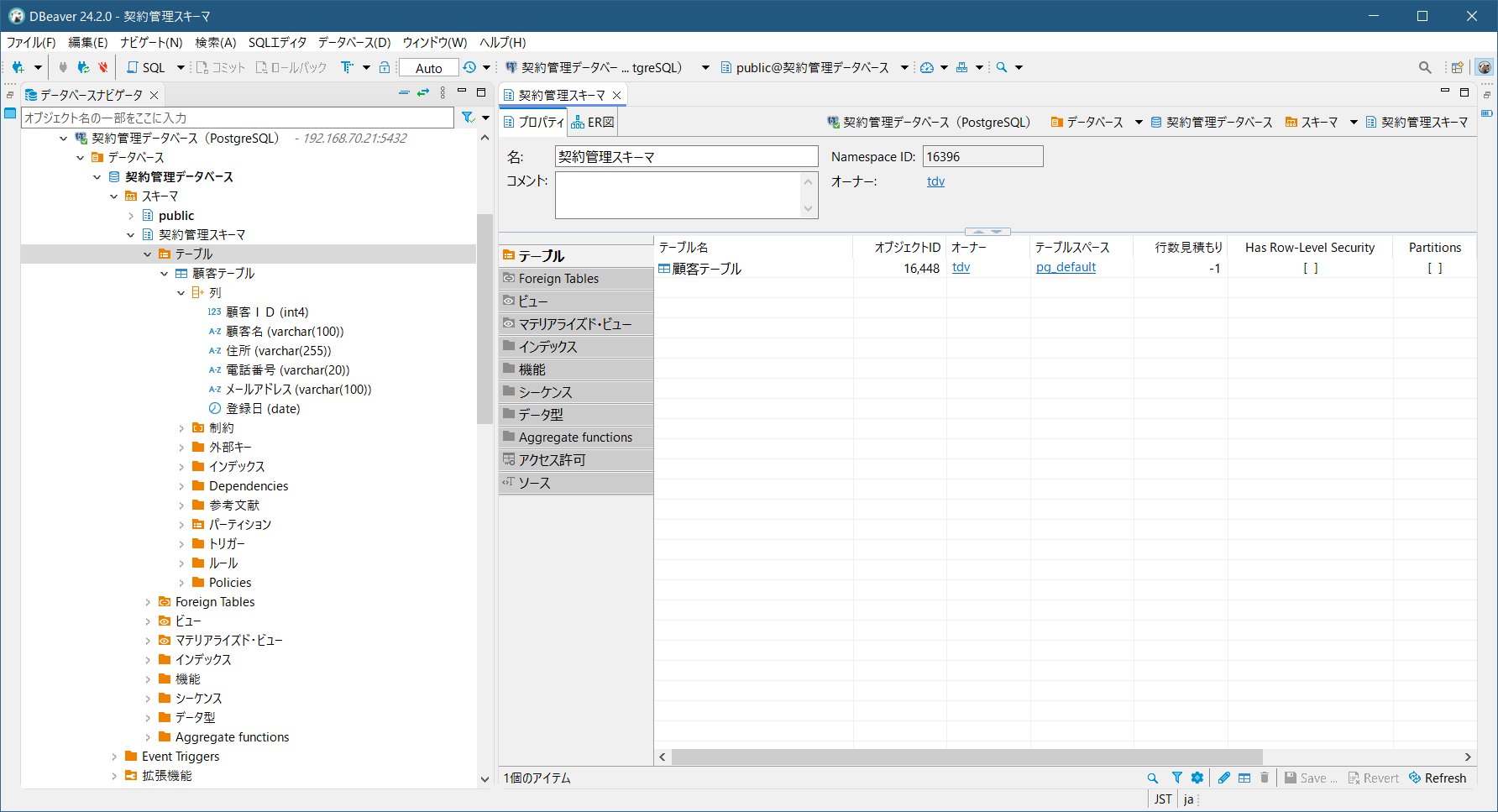Switch to the プロパティ tab
Screen dimensions: 1498x812
(x=534, y=123)
